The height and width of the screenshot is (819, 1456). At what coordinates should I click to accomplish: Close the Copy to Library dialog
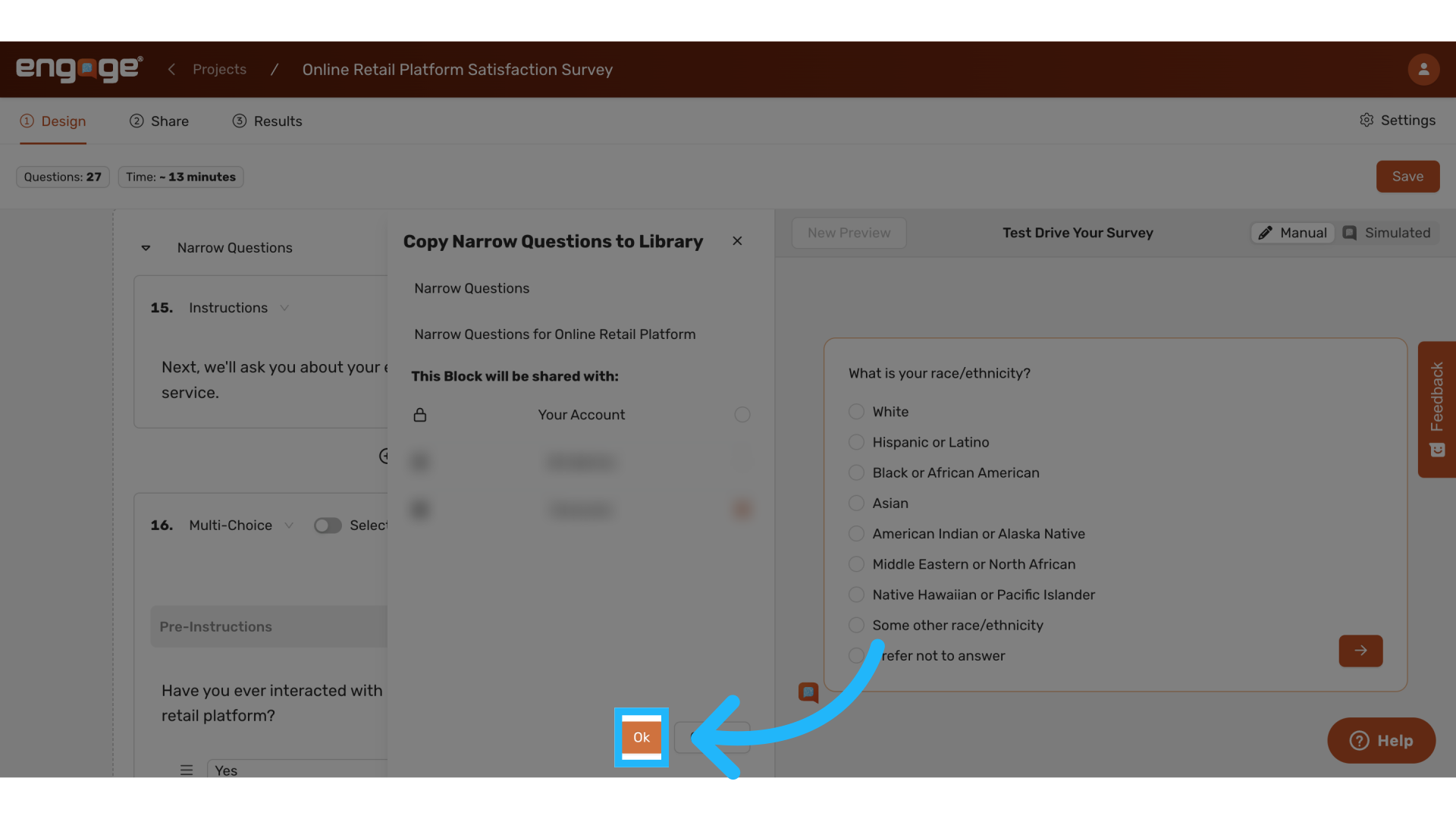pyautogui.click(x=737, y=241)
